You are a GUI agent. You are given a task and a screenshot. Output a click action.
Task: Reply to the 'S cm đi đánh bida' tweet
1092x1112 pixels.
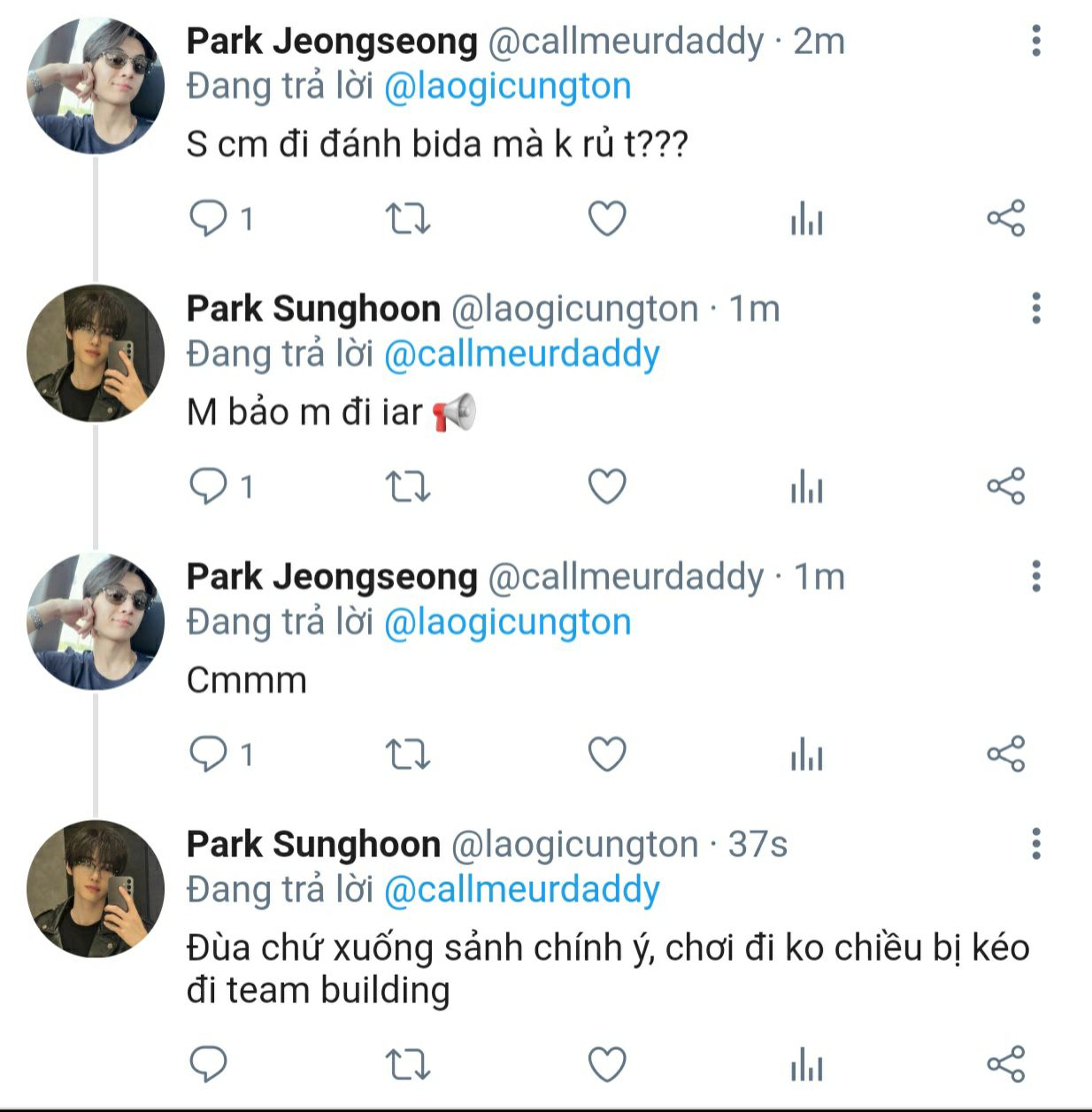click(x=209, y=218)
